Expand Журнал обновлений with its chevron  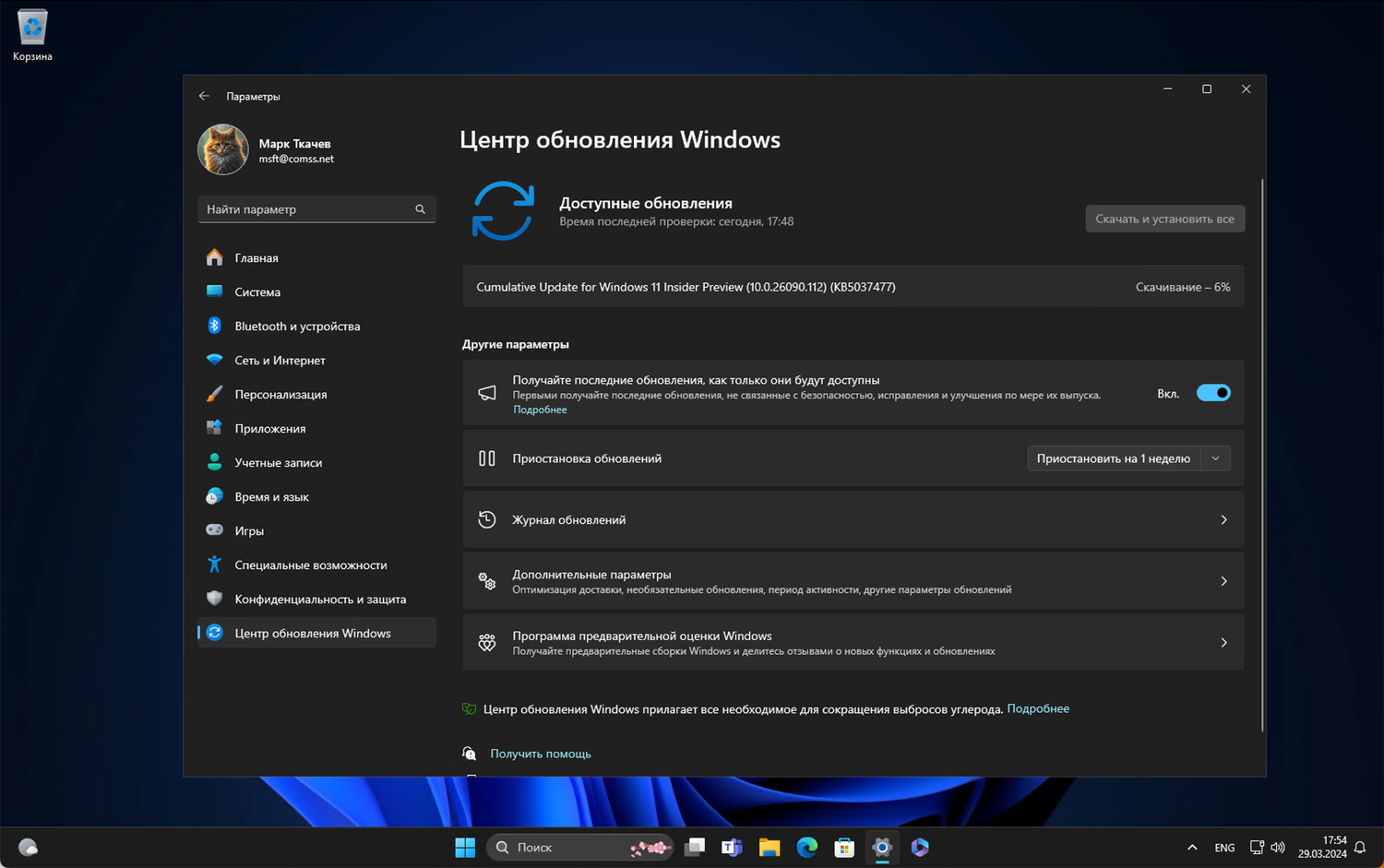1223,520
